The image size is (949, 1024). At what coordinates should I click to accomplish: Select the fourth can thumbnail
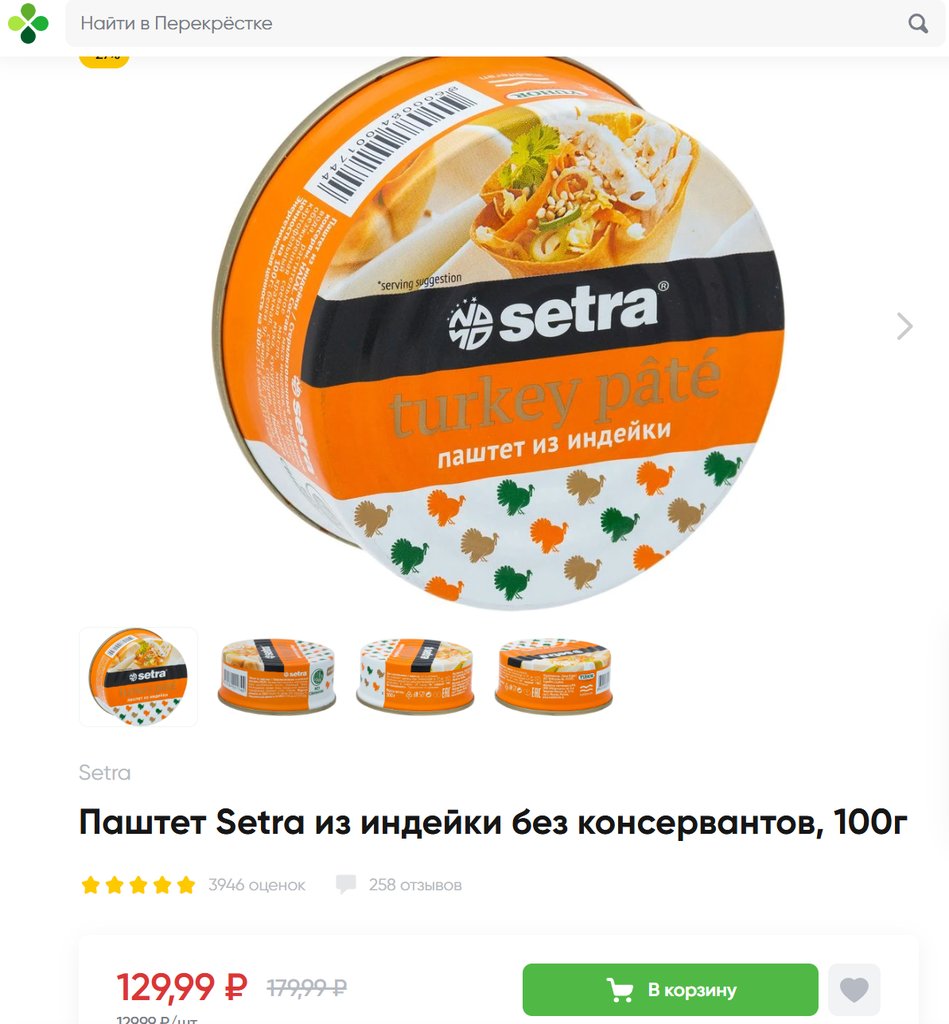[554, 677]
